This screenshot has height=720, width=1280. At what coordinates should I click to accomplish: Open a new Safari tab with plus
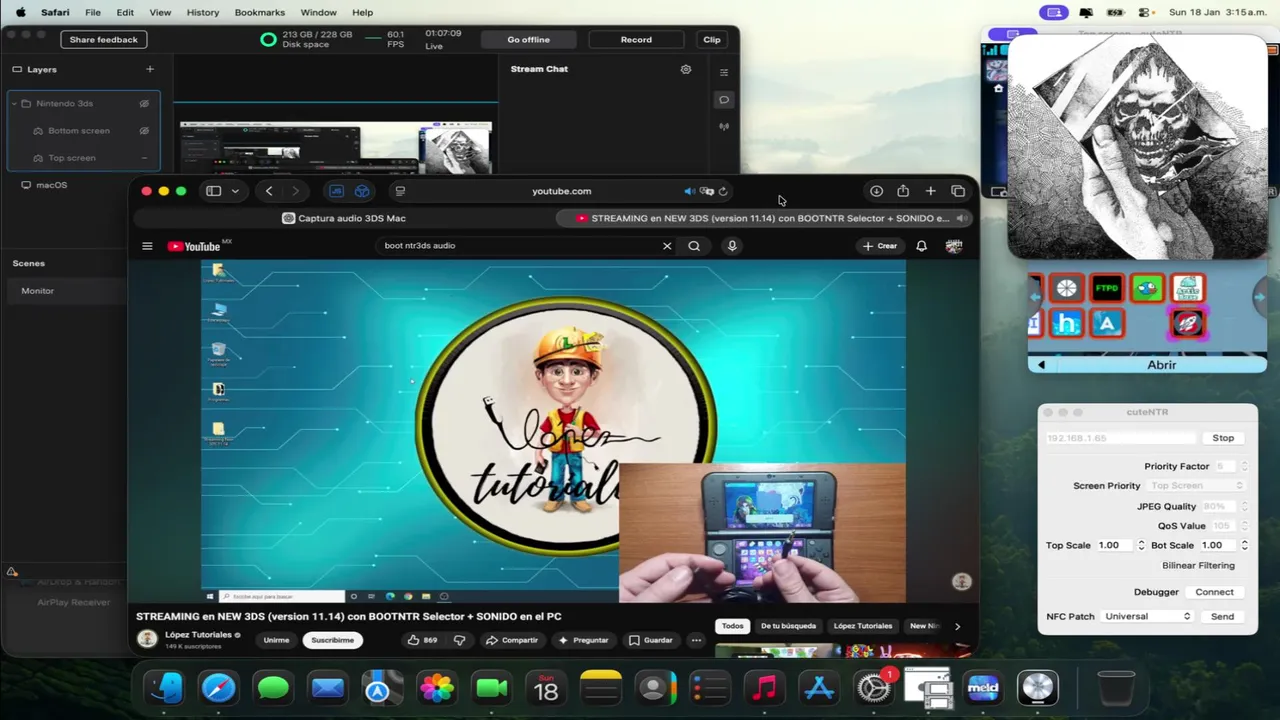click(931, 191)
